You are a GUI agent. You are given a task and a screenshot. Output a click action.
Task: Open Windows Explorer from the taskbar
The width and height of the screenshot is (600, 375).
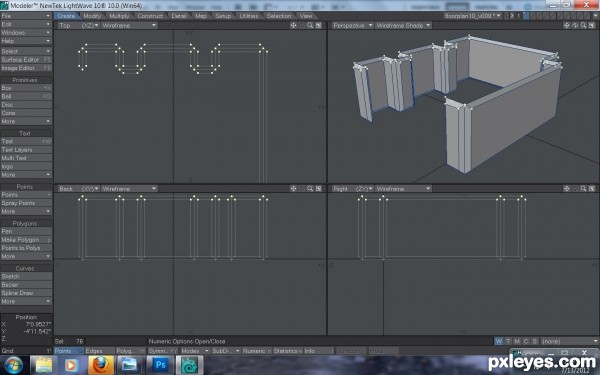click(44, 365)
